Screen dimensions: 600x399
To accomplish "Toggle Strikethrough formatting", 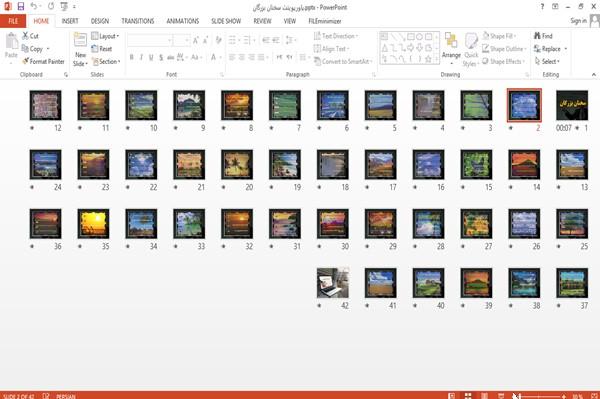I will [170, 57].
